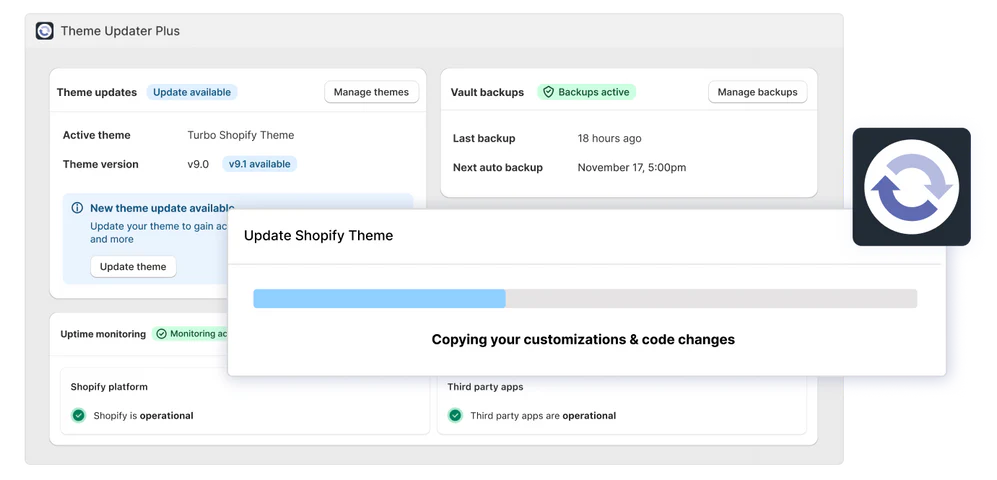Click the green check beside Third party apps
The height and width of the screenshot is (480, 997).
(x=455, y=416)
